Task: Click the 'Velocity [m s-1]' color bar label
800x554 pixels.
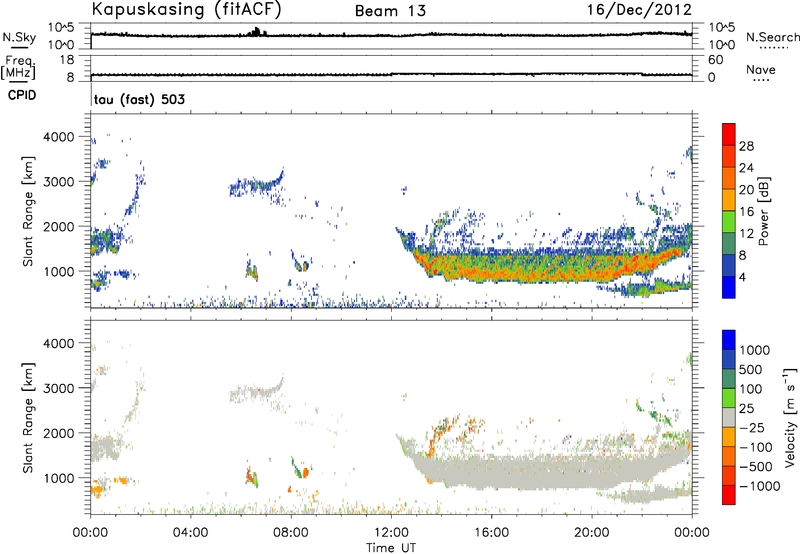Action: 790,417
